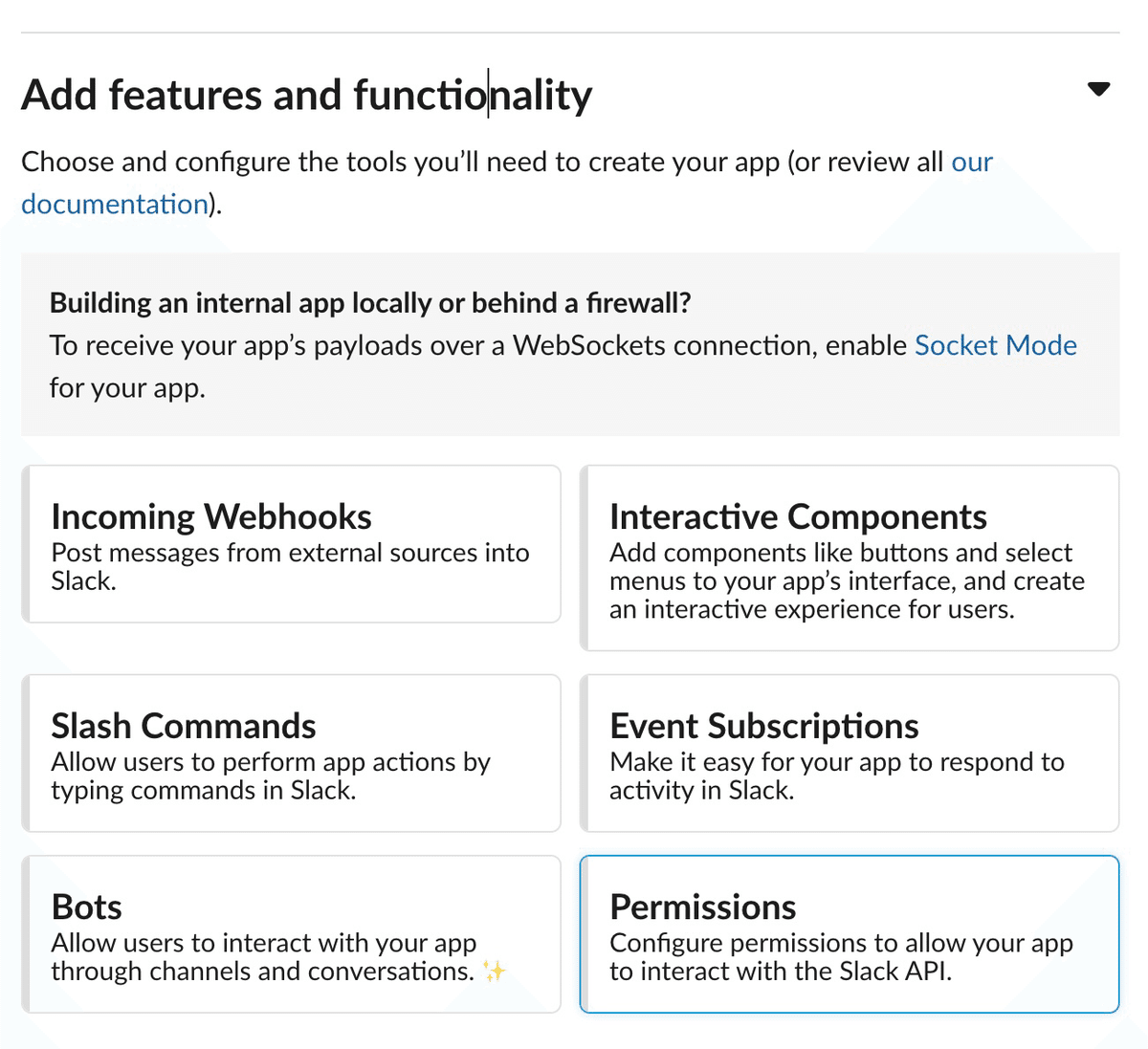Open the Interactive Components card

point(850,558)
